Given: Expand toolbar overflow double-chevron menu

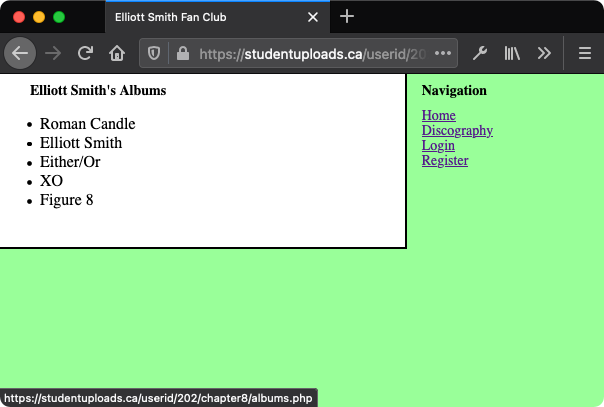Looking at the screenshot, I should pyautogui.click(x=544, y=53).
